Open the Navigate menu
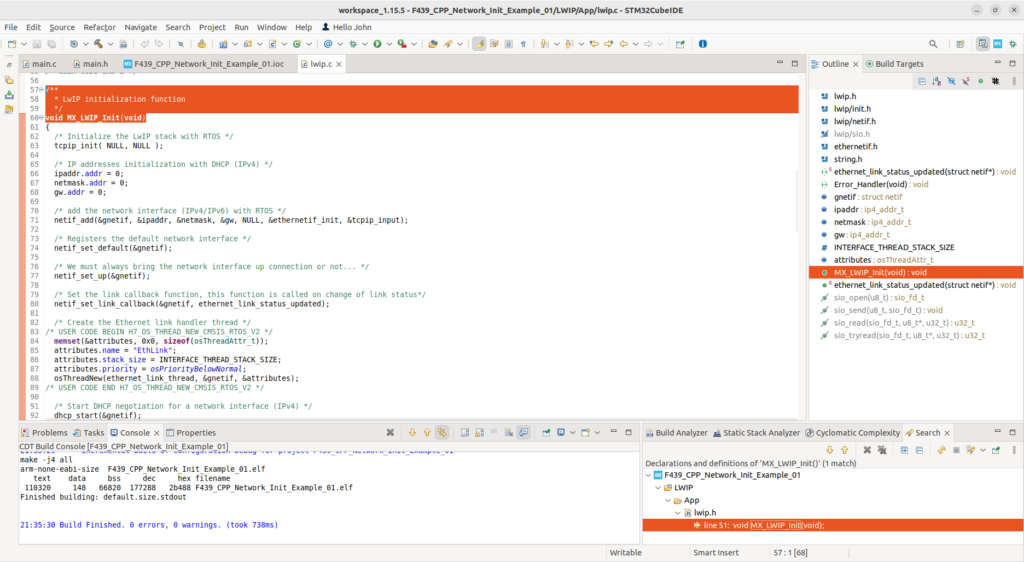 tap(140, 27)
